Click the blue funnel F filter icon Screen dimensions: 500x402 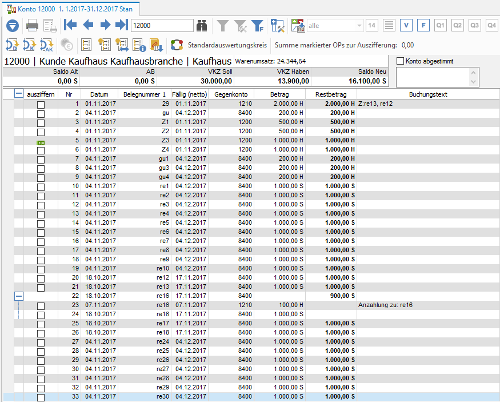click(258, 26)
